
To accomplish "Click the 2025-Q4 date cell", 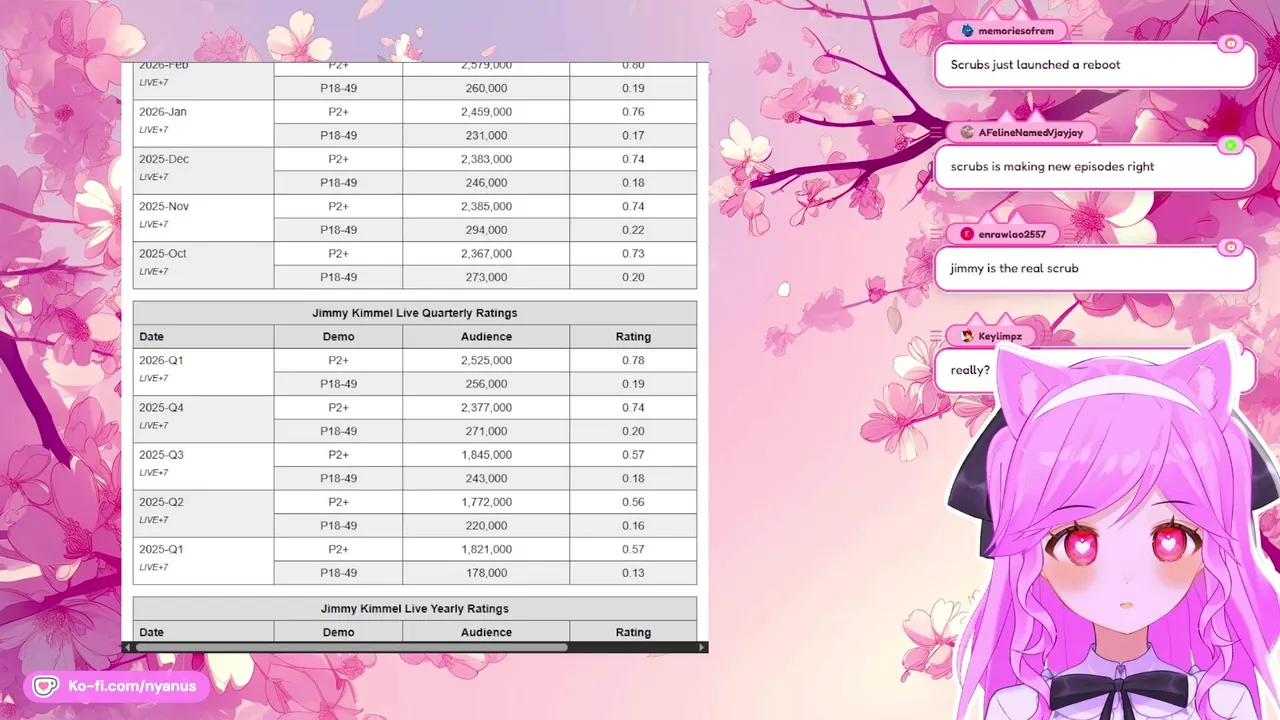I will pyautogui.click(x=203, y=419).
